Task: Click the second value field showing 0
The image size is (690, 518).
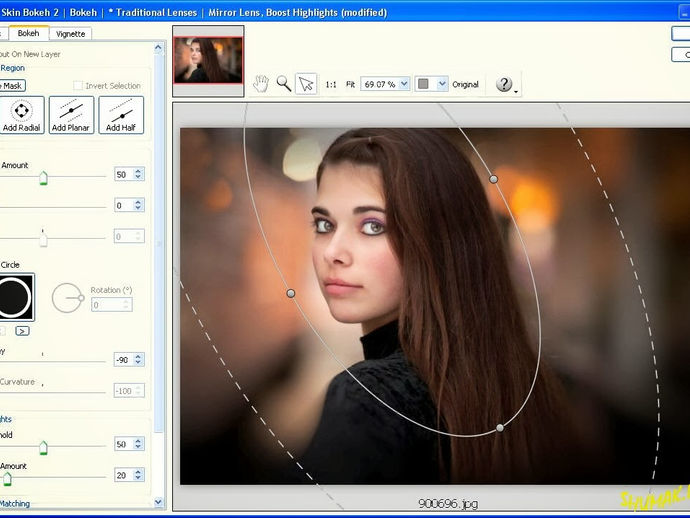Action: pyautogui.click(x=124, y=205)
